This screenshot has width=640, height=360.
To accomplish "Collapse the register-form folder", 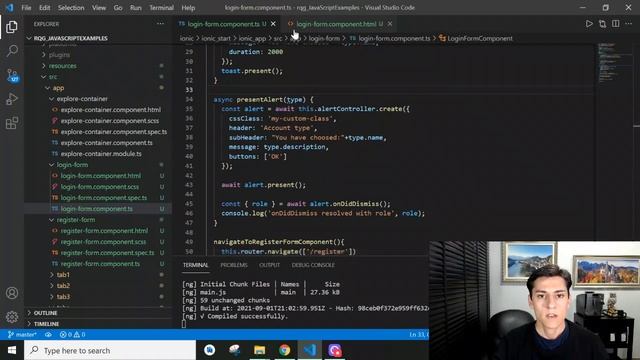I will click(98, 220).
